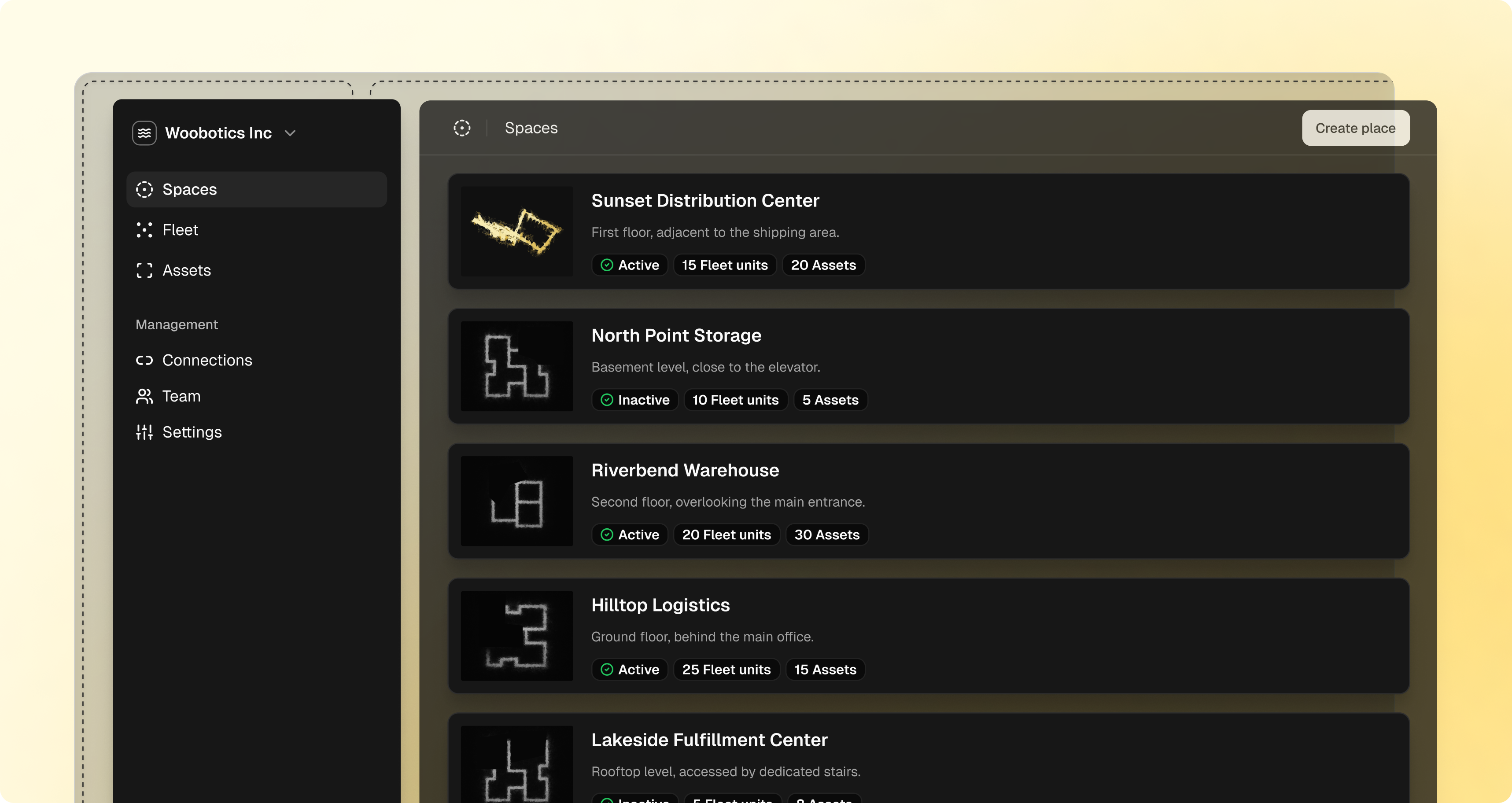Toggle the Inactive status on North Point Storage
The image size is (1512, 803).
(x=634, y=400)
